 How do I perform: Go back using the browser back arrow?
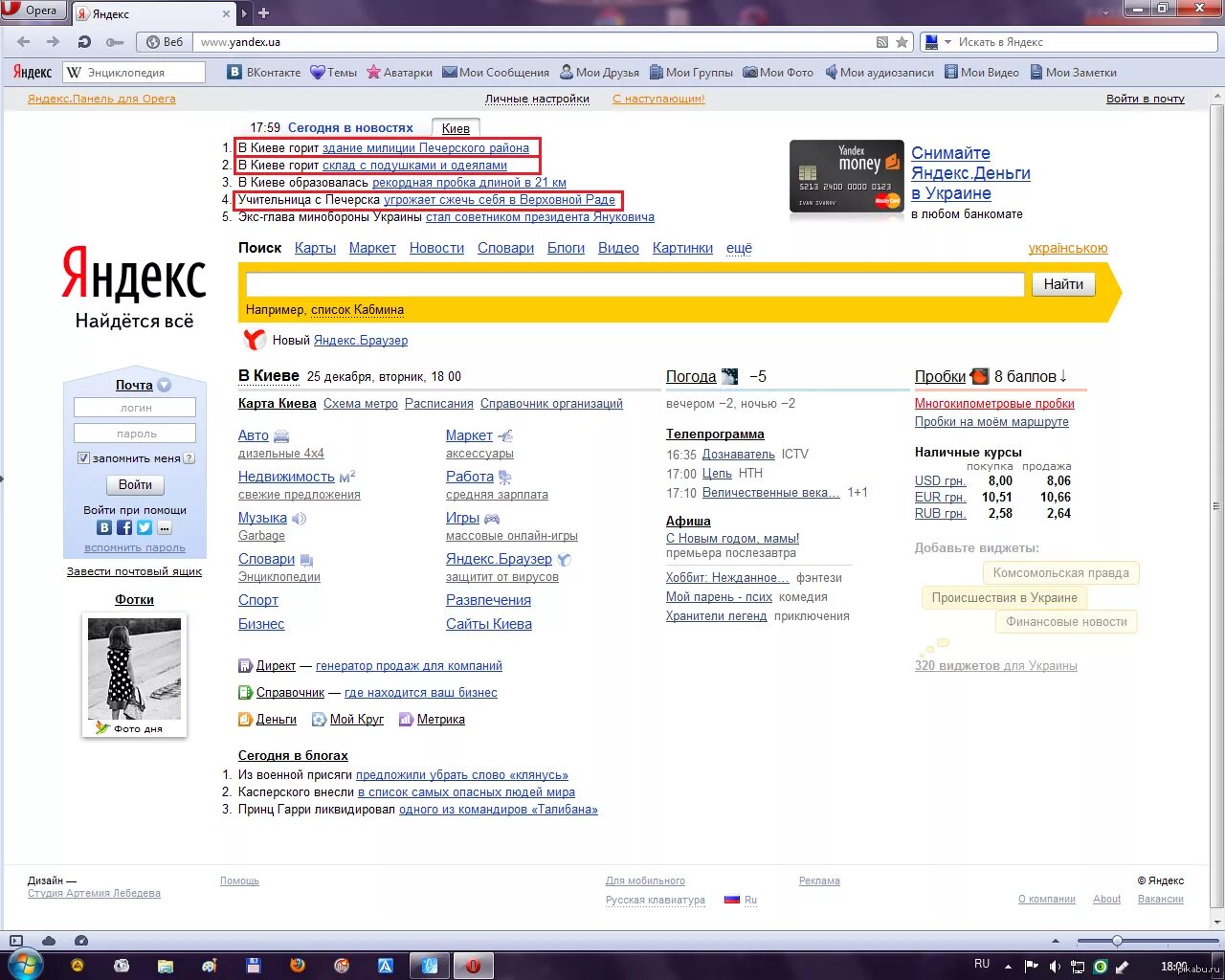24,42
